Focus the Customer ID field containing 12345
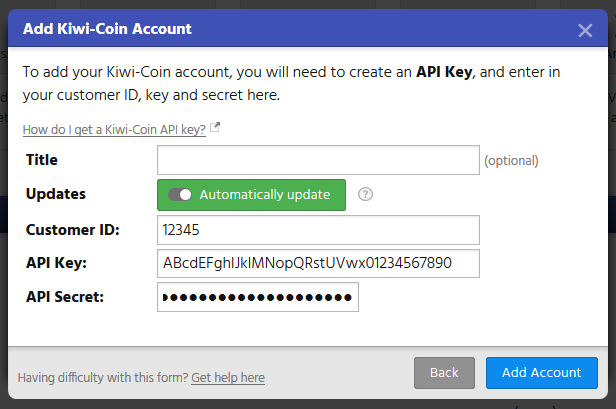The image size is (616, 409). coord(318,229)
